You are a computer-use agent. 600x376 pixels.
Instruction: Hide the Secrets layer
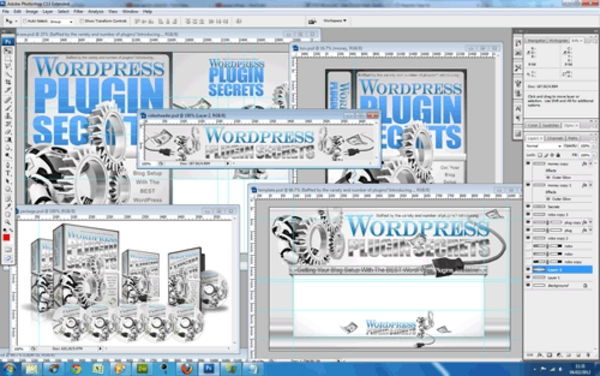pyautogui.click(x=528, y=207)
